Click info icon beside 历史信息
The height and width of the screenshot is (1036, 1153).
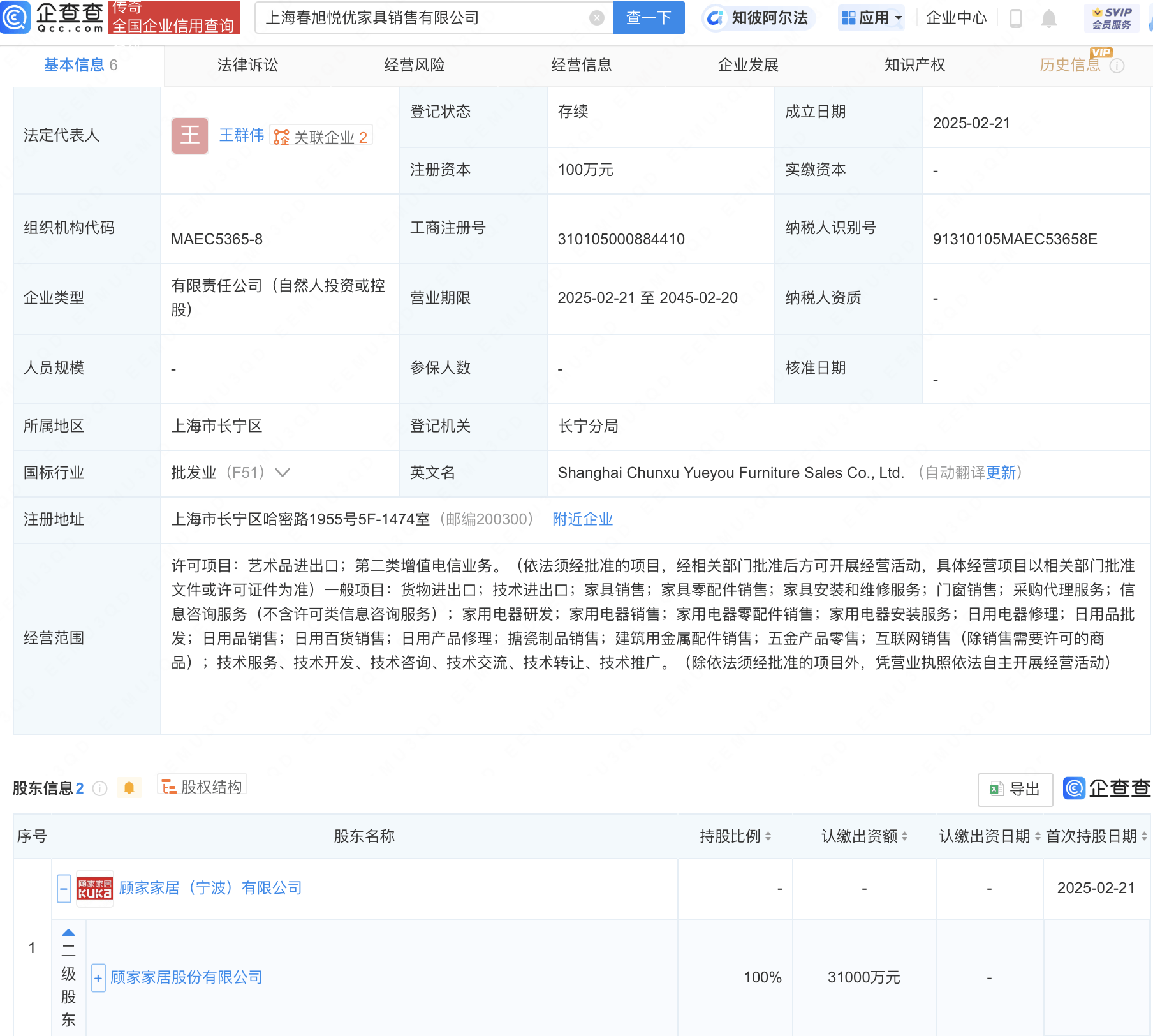(x=1117, y=66)
